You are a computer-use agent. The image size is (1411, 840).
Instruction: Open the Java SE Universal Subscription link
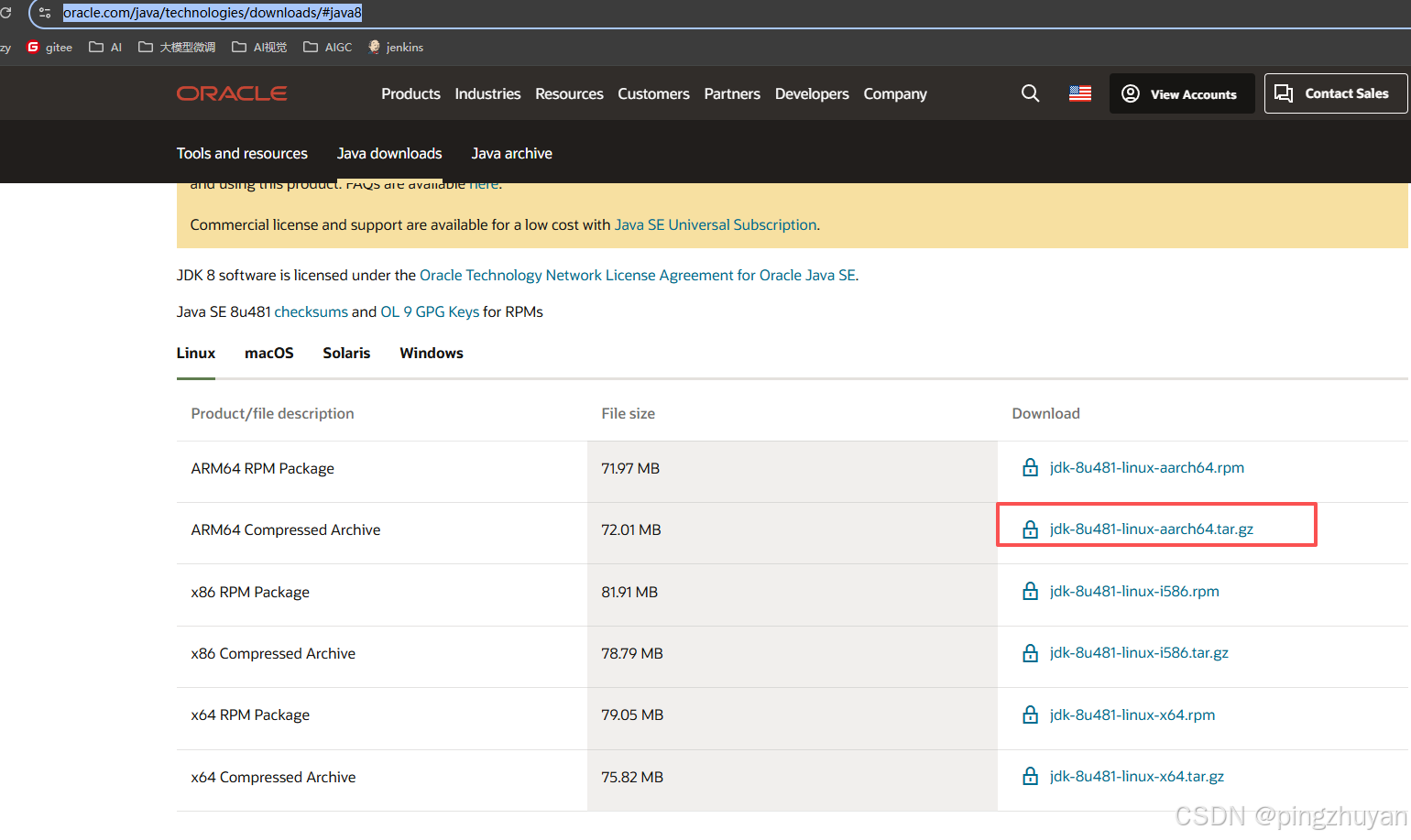[716, 224]
